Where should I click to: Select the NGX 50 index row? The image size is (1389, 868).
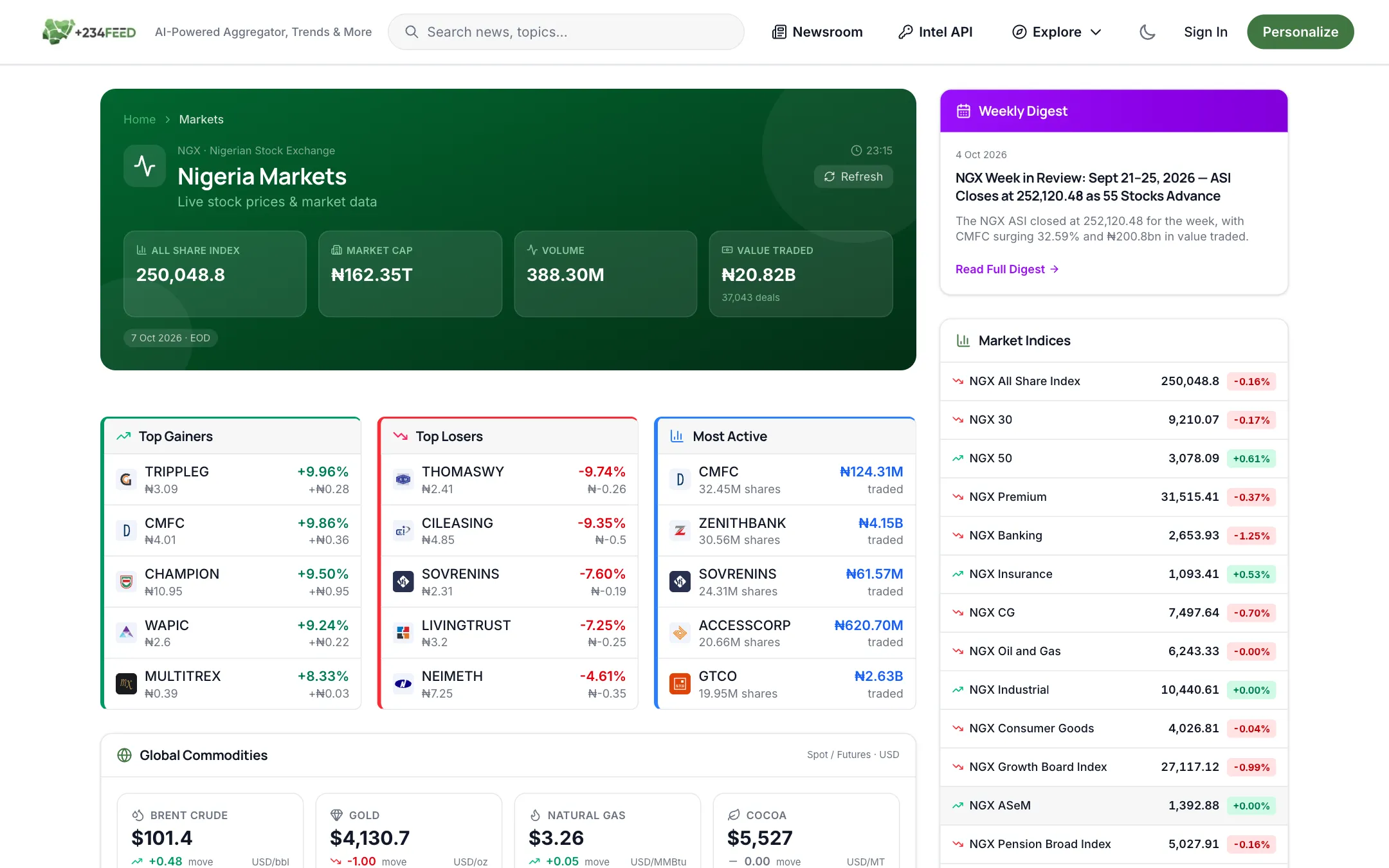coord(1114,458)
